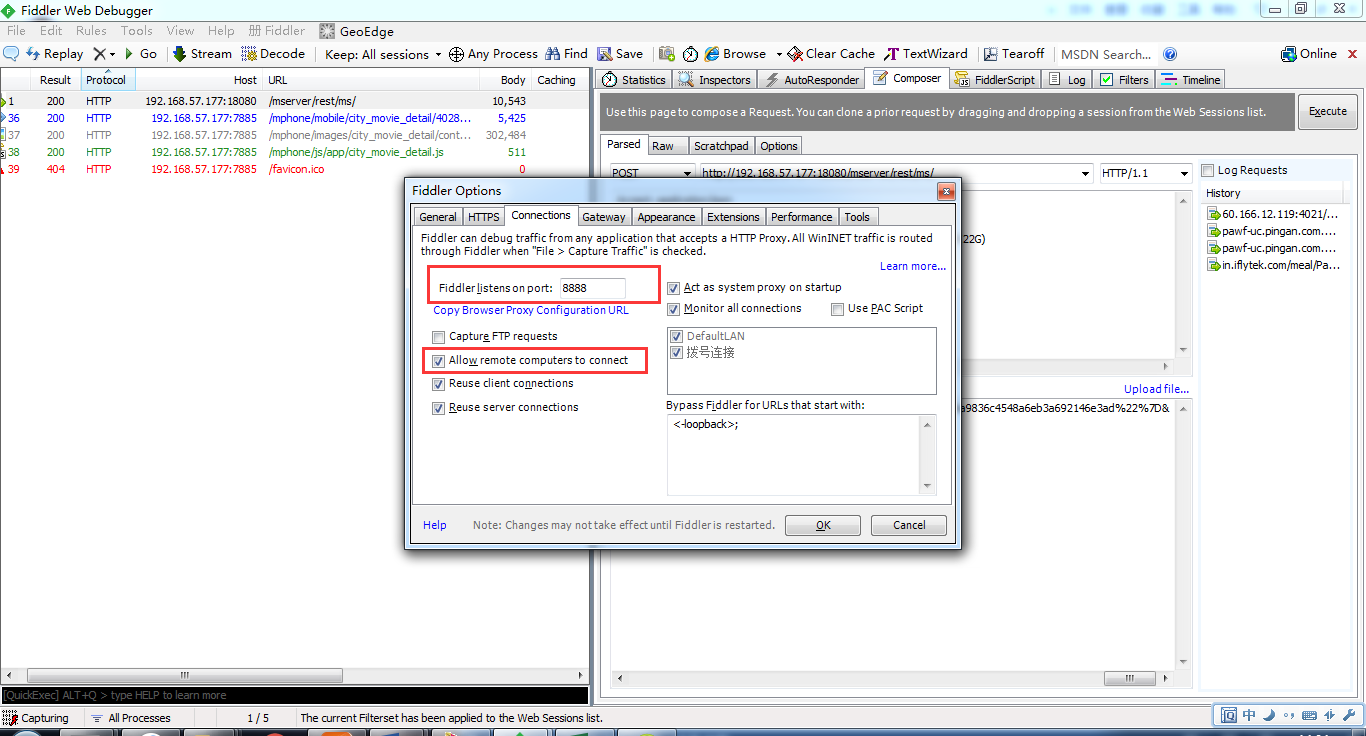Image resolution: width=1366 pixels, height=736 pixels.
Task: Select session /mphone/js/app/city_movie_detail.js
Action: click(x=294, y=152)
